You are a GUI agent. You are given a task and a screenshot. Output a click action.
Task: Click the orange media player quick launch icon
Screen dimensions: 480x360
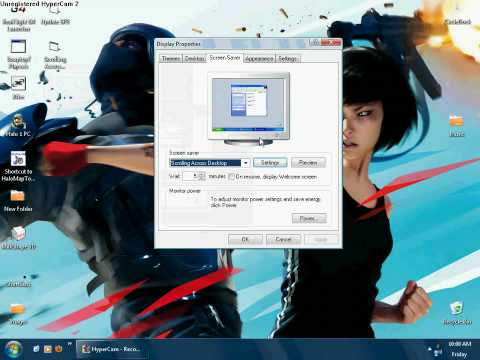[x=48, y=349]
